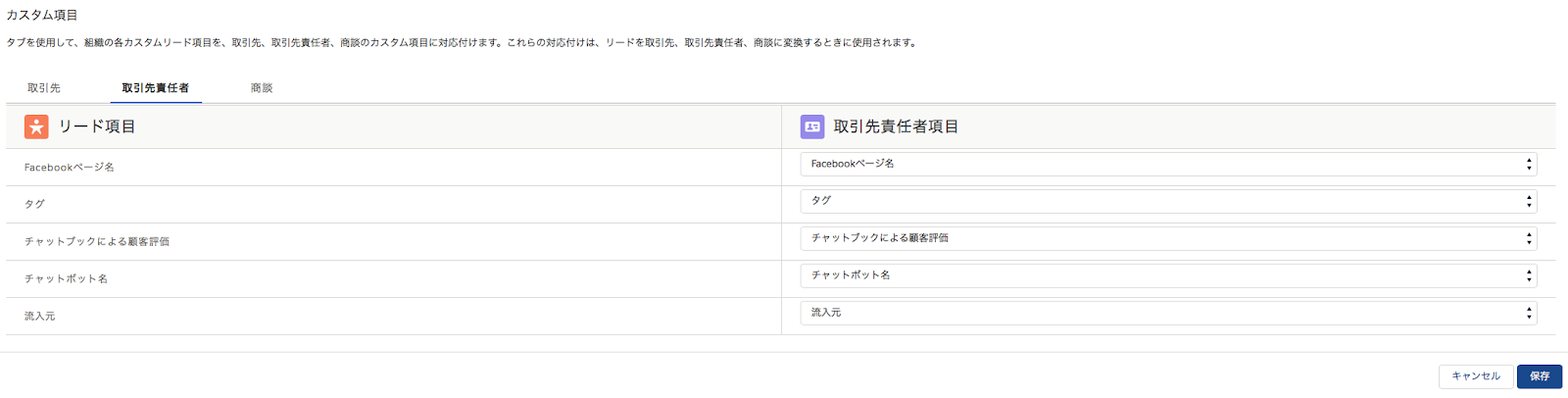This screenshot has height=398, width=1568.
Task: Click the purple Contact fields card icon
Action: (x=812, y=126)
